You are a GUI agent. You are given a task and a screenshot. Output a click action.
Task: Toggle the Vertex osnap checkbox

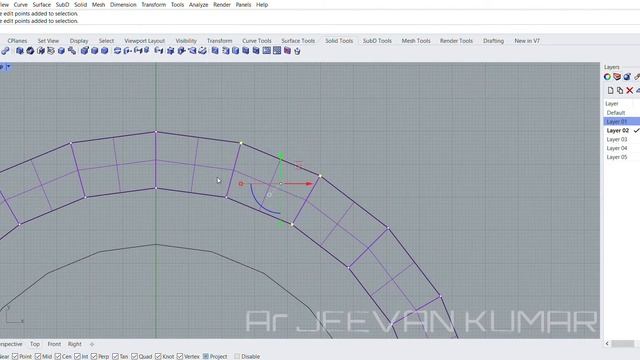[180, 356]
